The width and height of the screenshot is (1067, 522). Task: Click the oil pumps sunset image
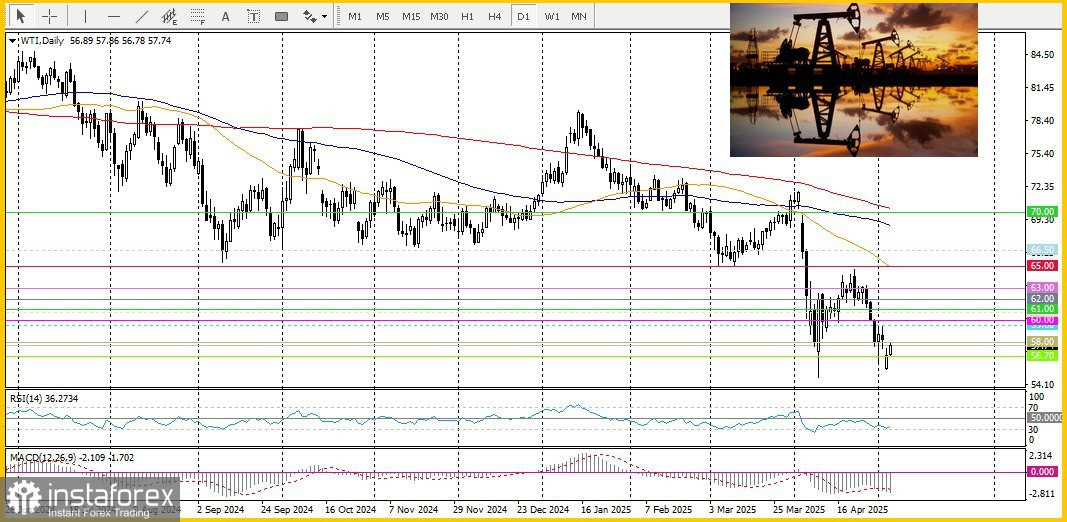853,80
